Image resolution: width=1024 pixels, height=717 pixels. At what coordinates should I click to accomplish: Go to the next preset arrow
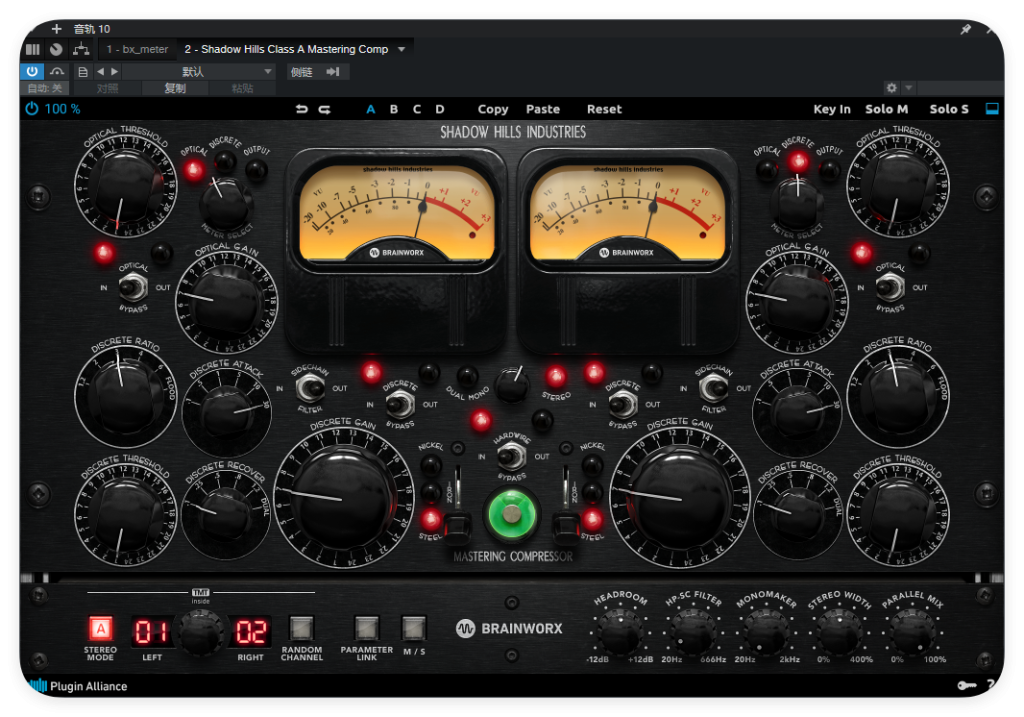[x=114, y=72]
